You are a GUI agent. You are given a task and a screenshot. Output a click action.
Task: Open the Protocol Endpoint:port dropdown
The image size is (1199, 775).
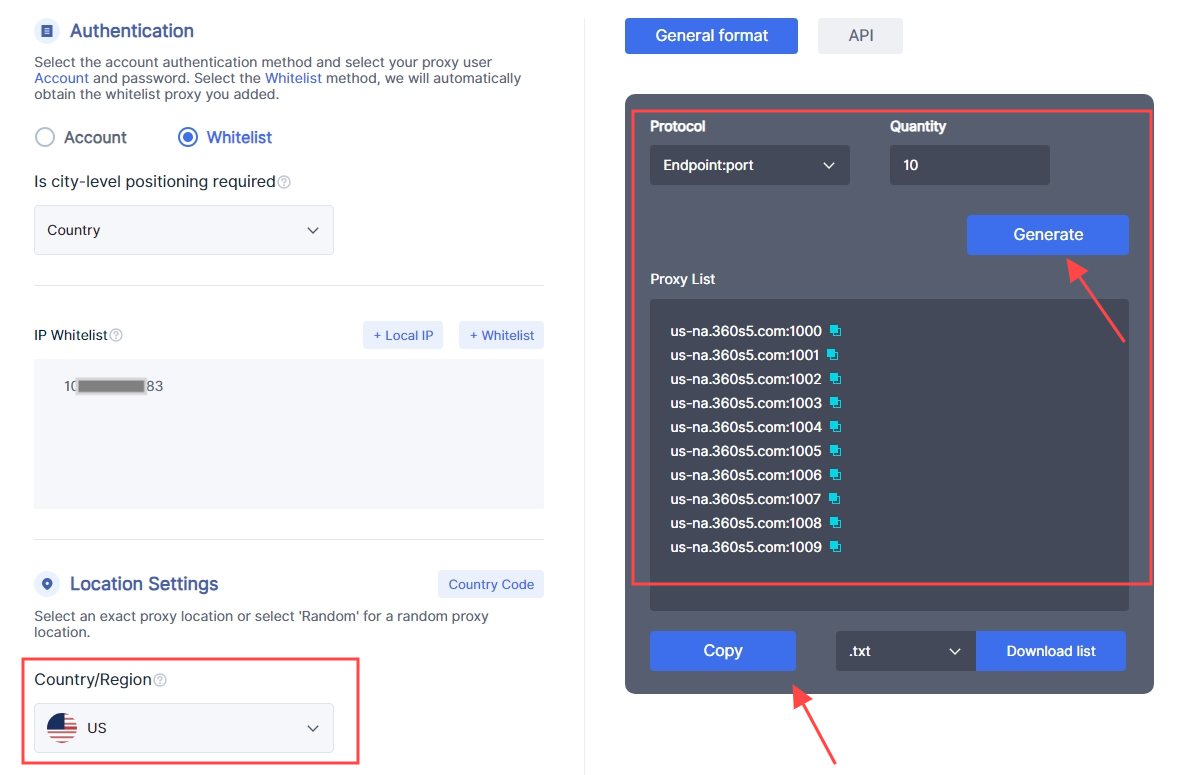point(749,165)
